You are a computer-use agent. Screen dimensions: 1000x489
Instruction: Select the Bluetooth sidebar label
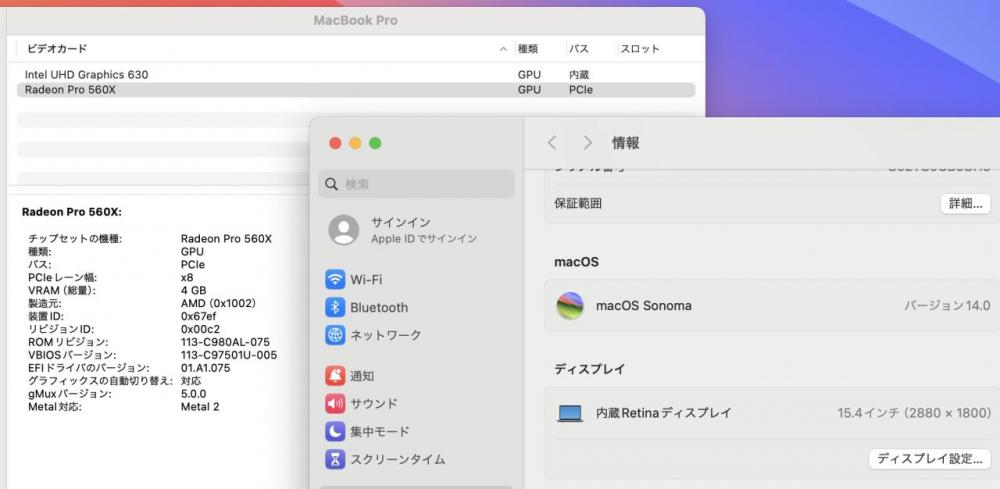tap(379, 307)
